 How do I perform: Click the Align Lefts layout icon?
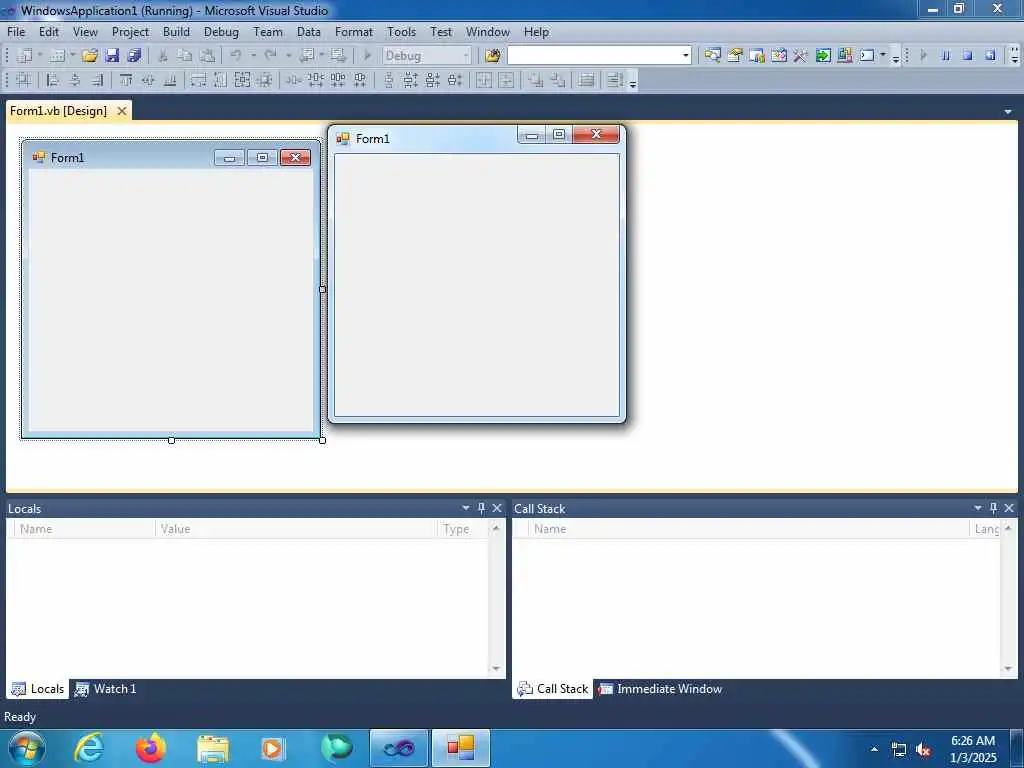[53, 80]
